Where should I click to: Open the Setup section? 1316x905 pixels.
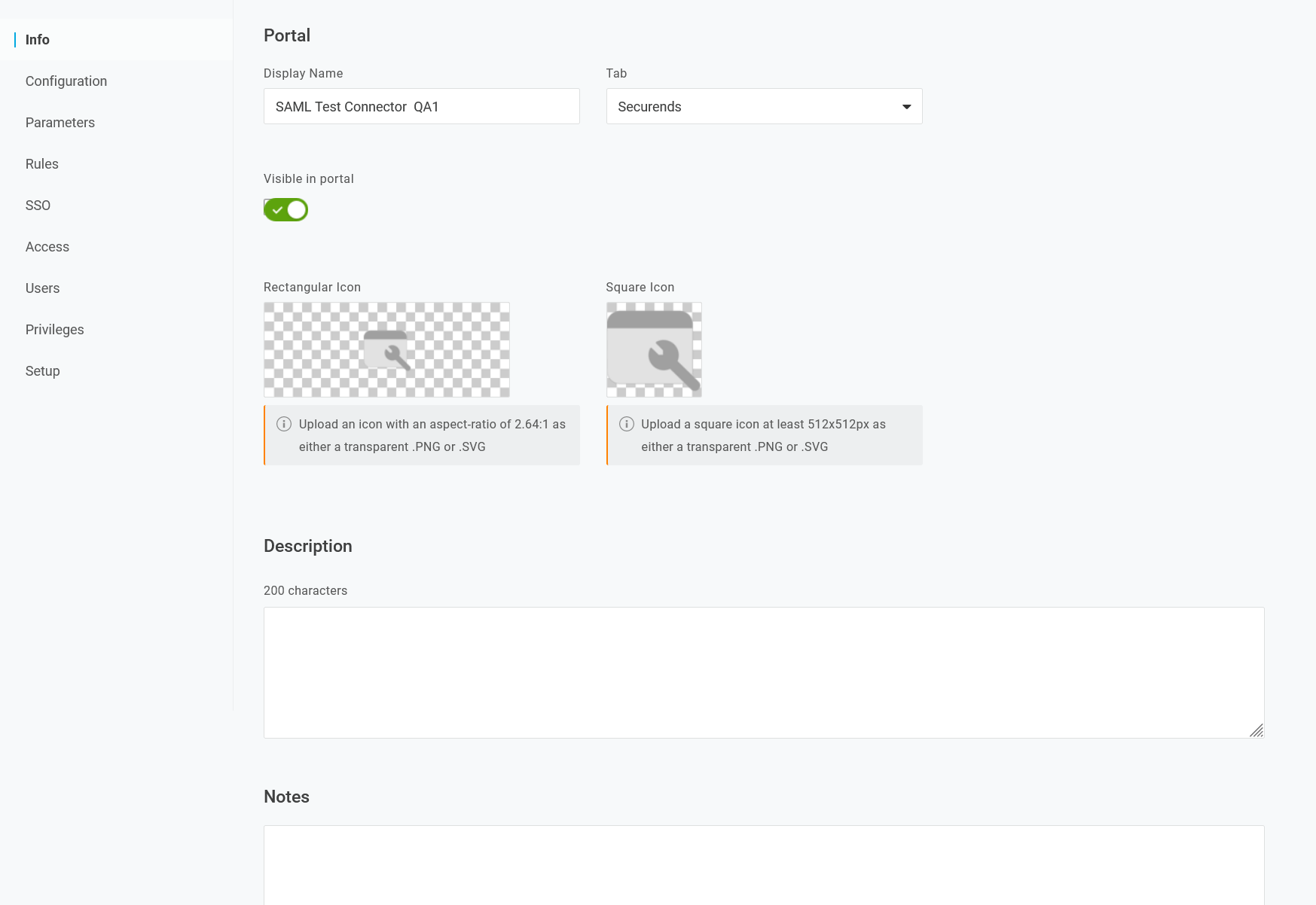click(x=42, y=370)
